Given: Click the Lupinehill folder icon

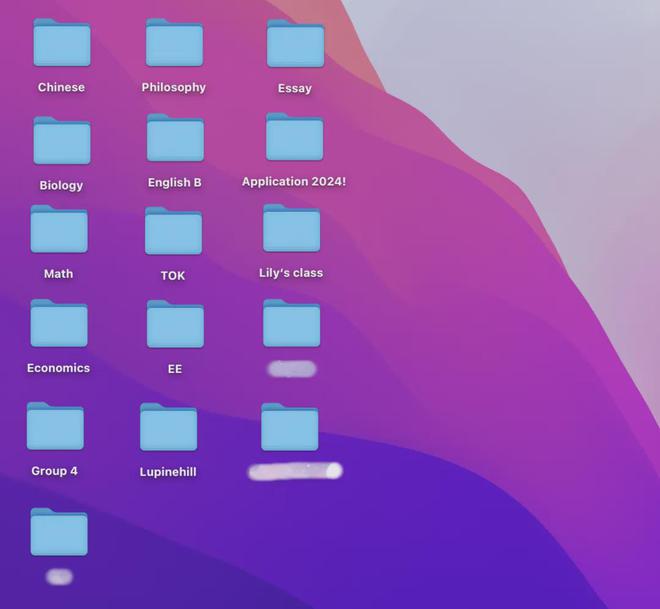Looking at the screenshot, I should 168,427.
